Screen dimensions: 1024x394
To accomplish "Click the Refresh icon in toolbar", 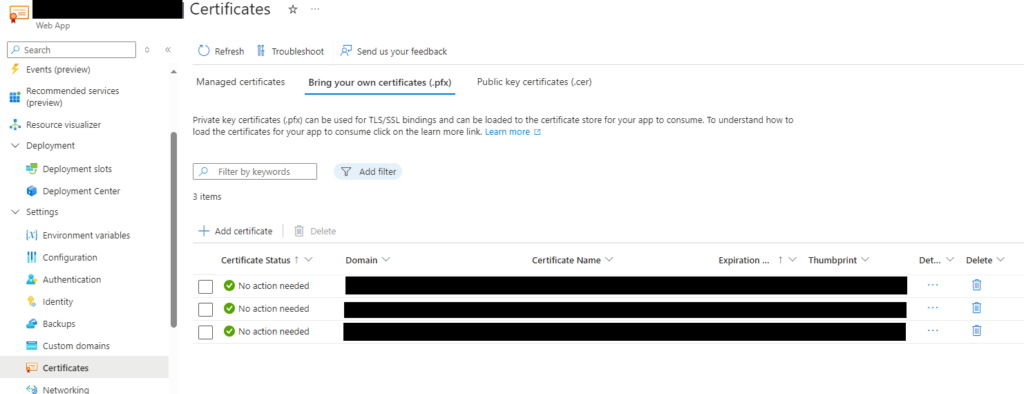I will pyautogui.click(x=204, y=51).
